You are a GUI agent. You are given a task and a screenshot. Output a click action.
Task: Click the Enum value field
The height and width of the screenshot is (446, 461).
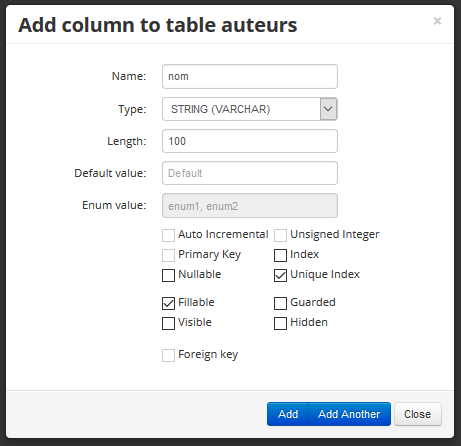click(x=250, y=206)
